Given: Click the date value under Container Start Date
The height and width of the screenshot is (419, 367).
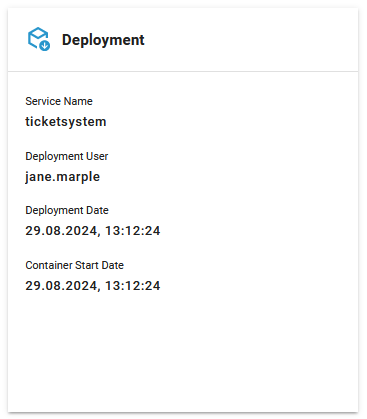Looking at the screenshot, I should click(93, 286).
